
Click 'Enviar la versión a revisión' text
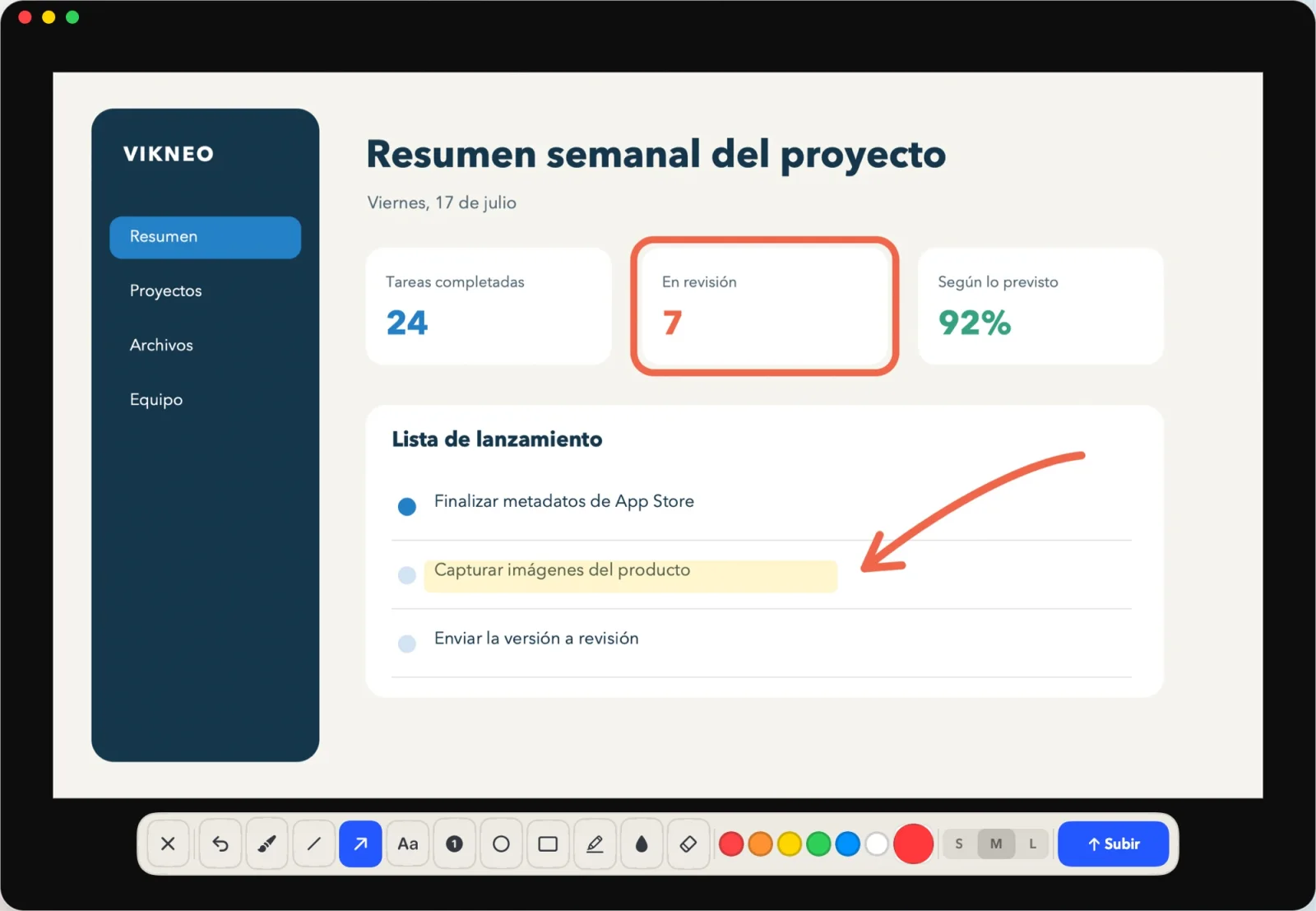tap(536, 639)
